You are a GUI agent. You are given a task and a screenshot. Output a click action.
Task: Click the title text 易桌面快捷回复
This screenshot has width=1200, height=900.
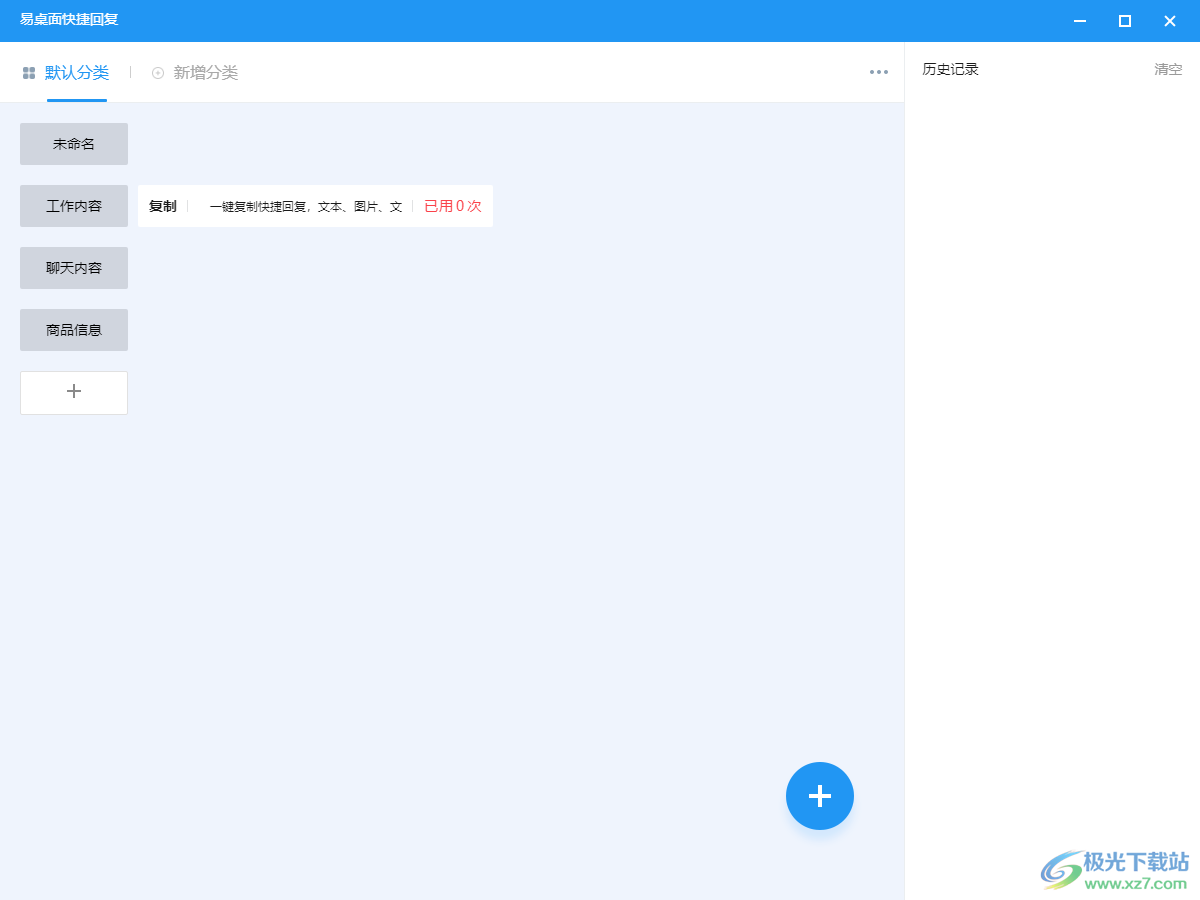tap(69, 20)
